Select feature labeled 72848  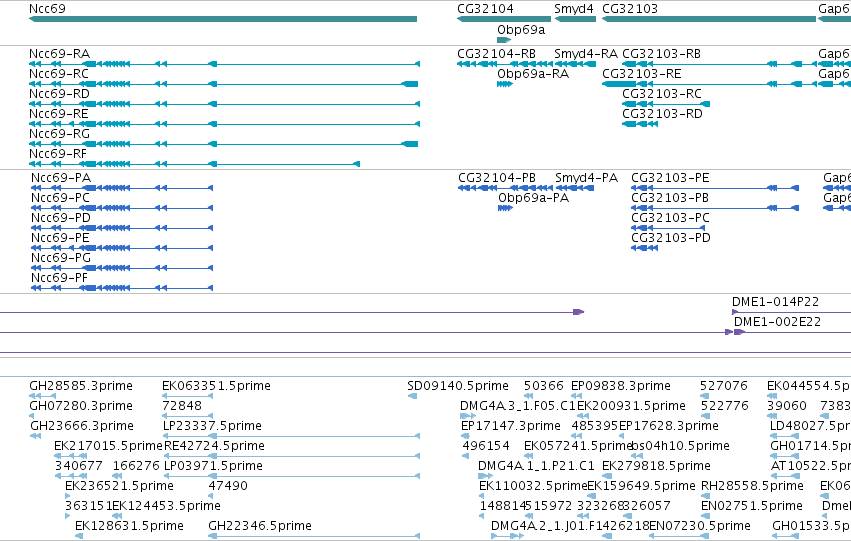(x=182, y=406)
